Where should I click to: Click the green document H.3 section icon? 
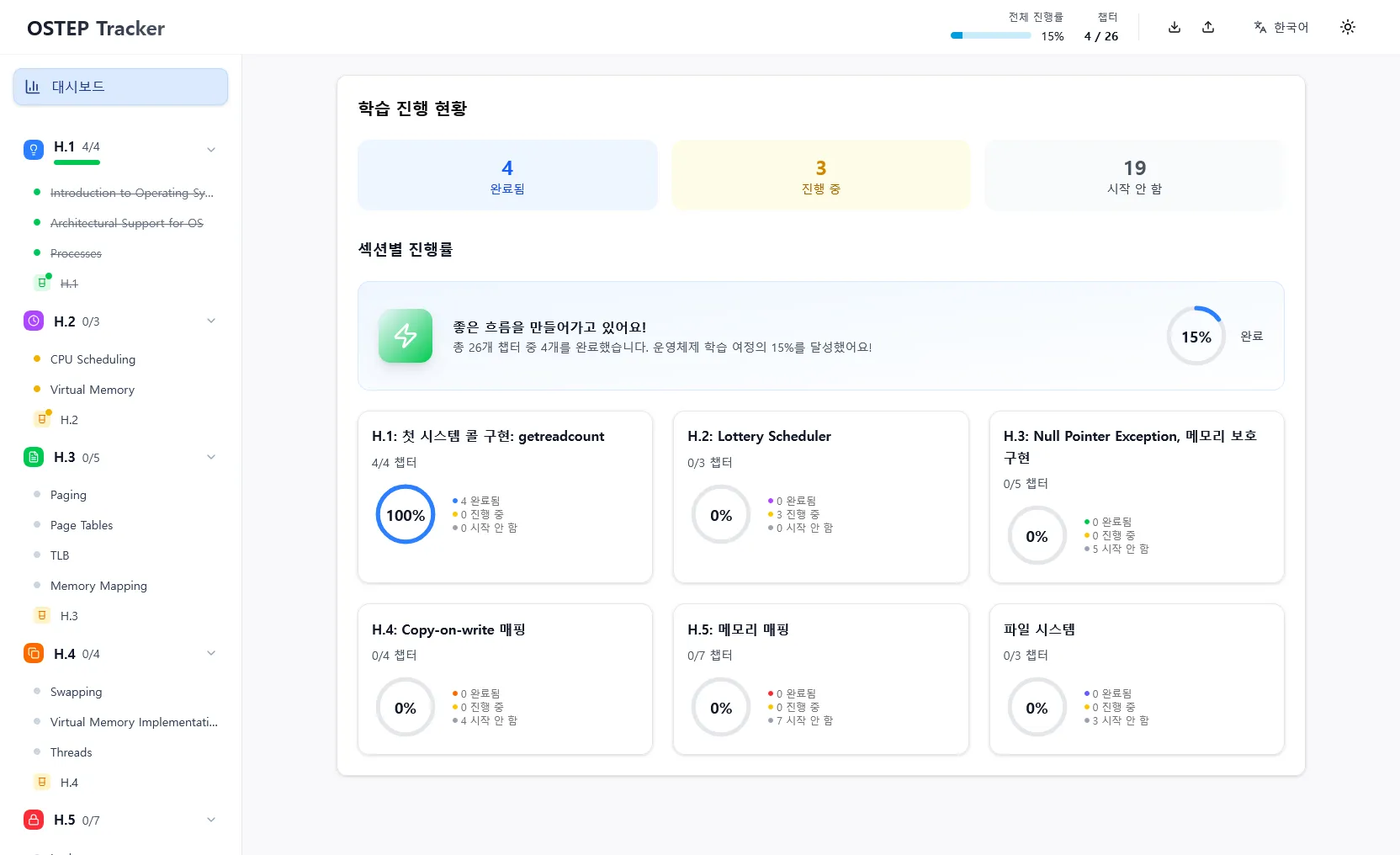tap(34, 457)
